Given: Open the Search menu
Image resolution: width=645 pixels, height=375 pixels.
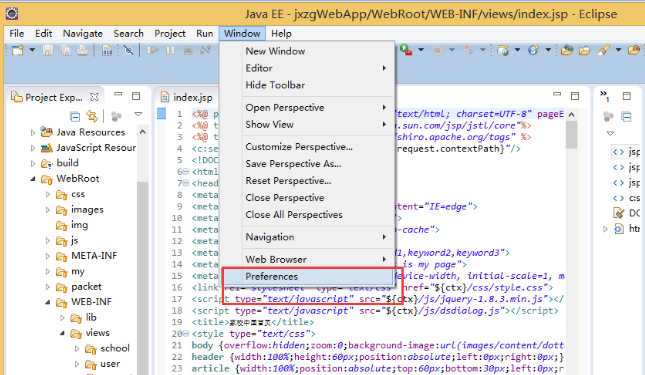Looking at the screenshot, I should 128,33.
